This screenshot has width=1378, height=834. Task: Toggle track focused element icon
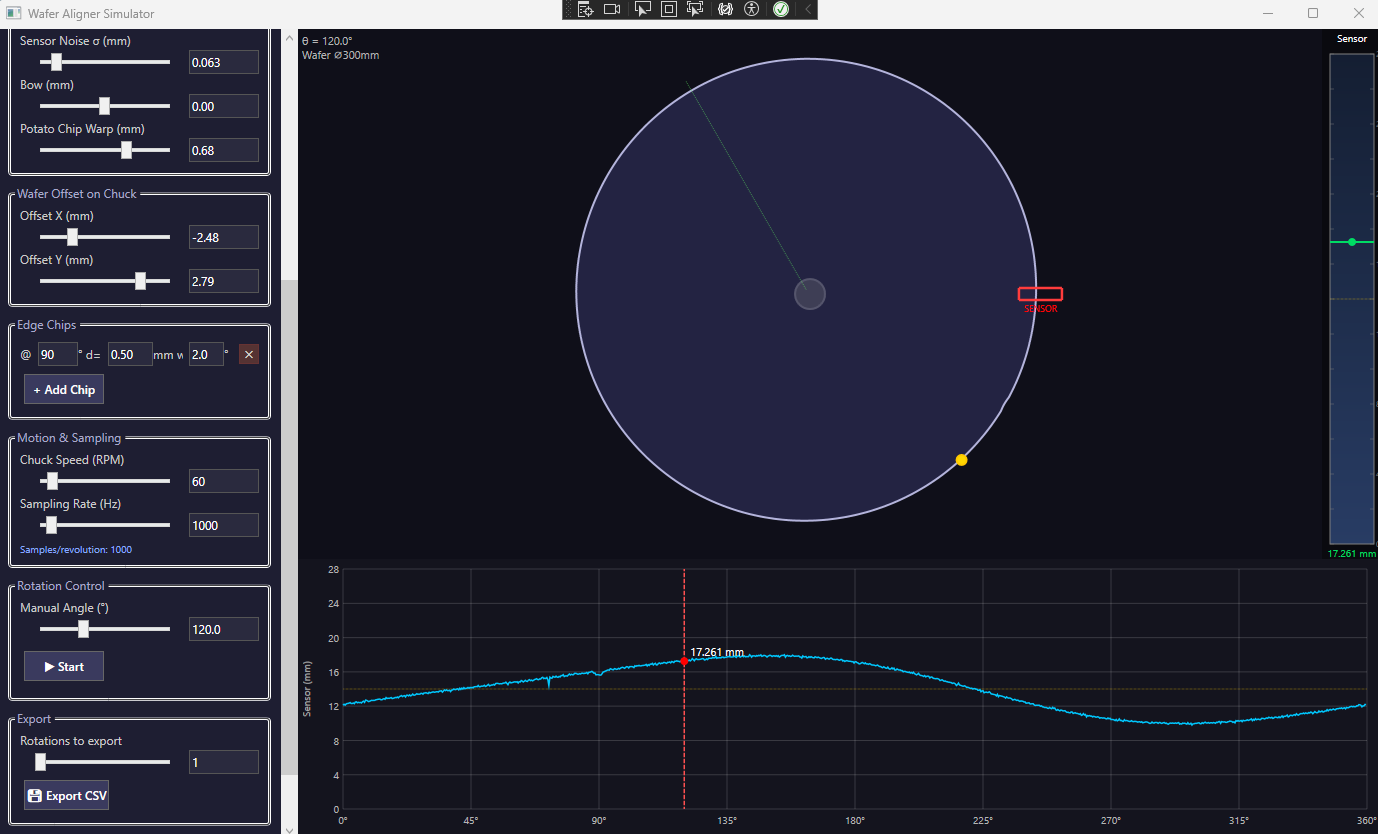pos(696,9)
